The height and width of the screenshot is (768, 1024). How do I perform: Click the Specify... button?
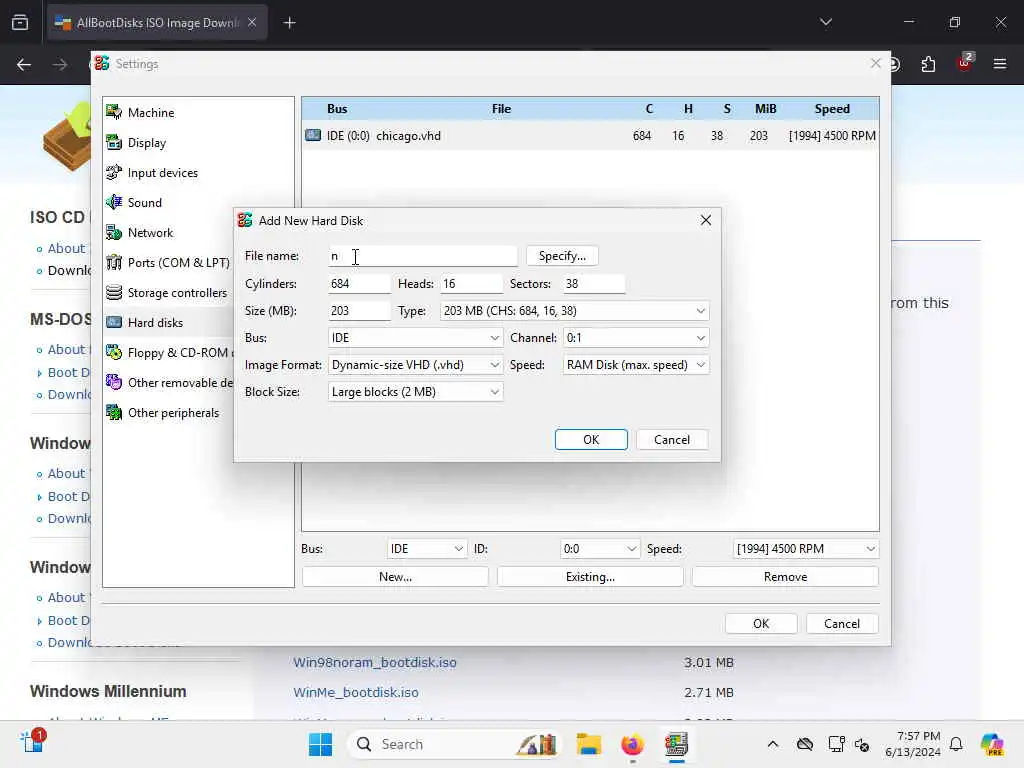coord(562,256)
